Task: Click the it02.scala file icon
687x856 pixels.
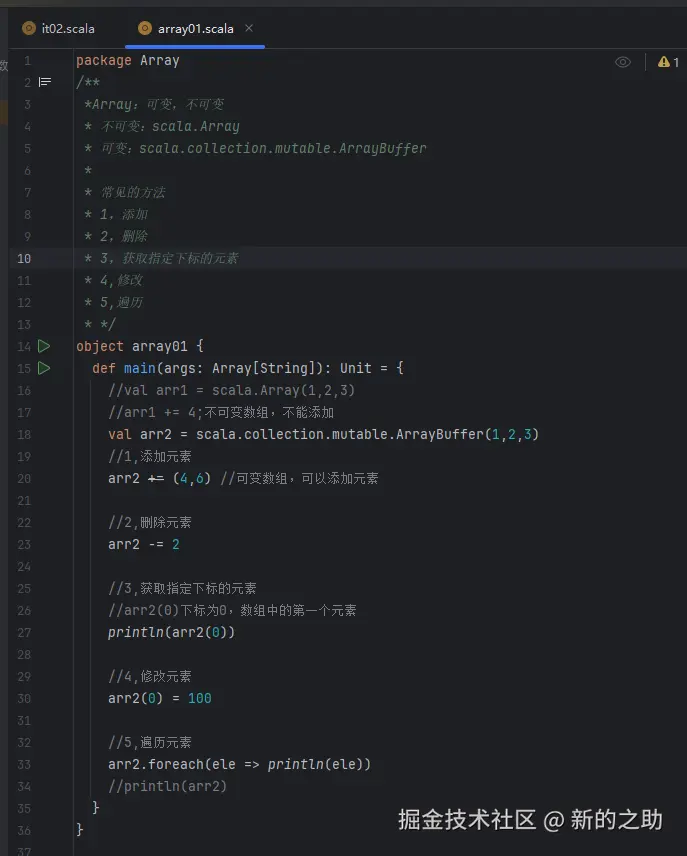Action: (28, 29)
